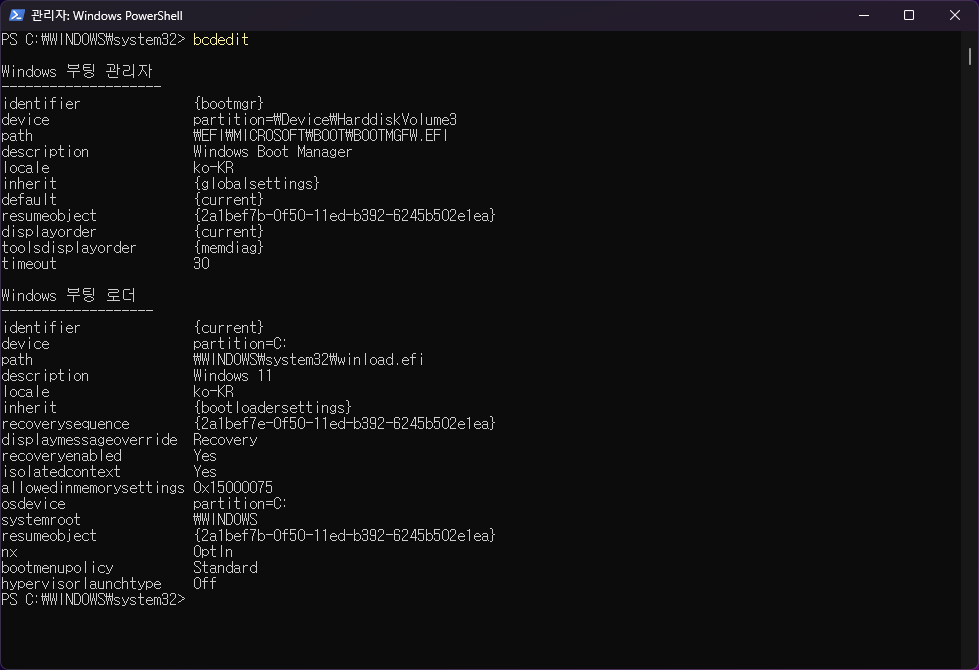The image size is (979, 670).
Task: Click the OptIn nx value
Action: [x=213, y=551]
